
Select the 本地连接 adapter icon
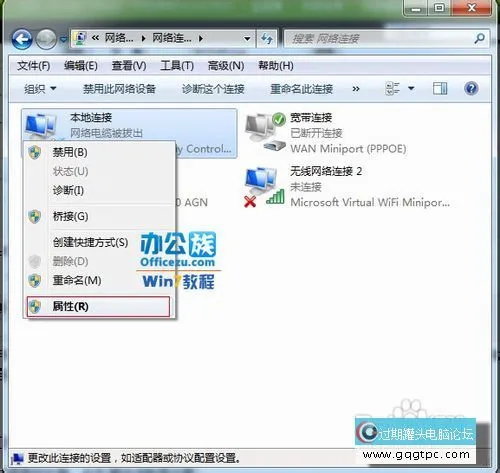coord(41,127)
